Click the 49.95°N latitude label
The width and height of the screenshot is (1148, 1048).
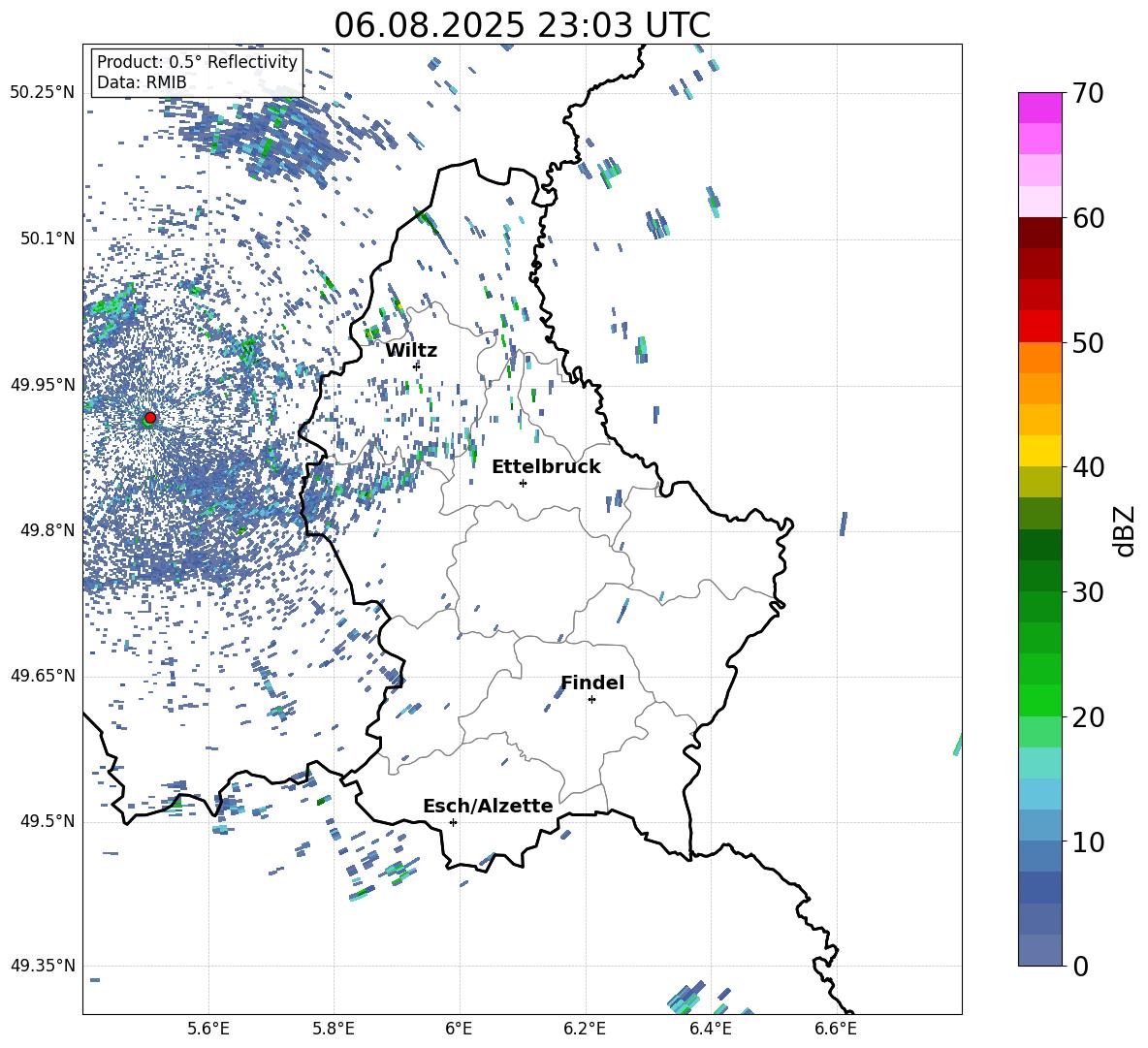click(x=43, y=384)
